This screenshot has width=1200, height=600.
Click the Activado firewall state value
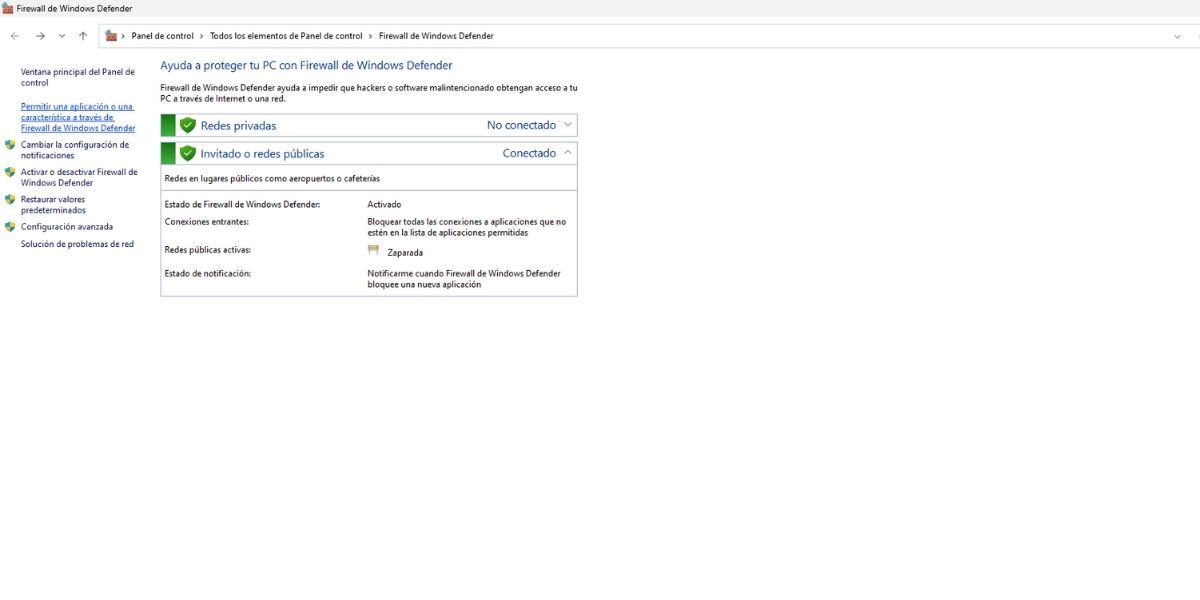coord(384,204)
